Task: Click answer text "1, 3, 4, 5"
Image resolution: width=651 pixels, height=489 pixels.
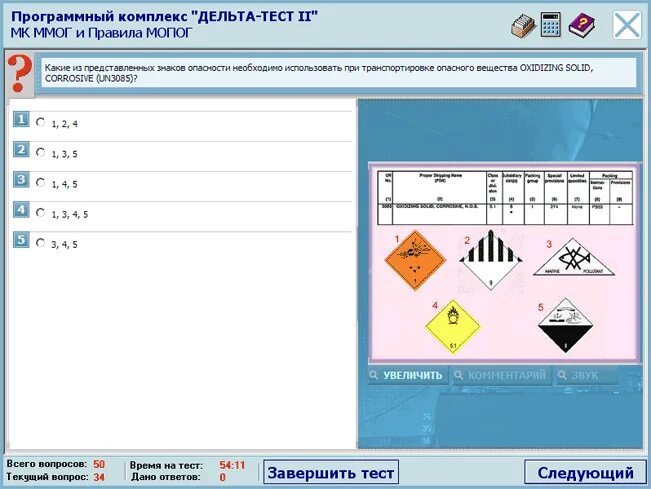Action: tap(70, 214)
